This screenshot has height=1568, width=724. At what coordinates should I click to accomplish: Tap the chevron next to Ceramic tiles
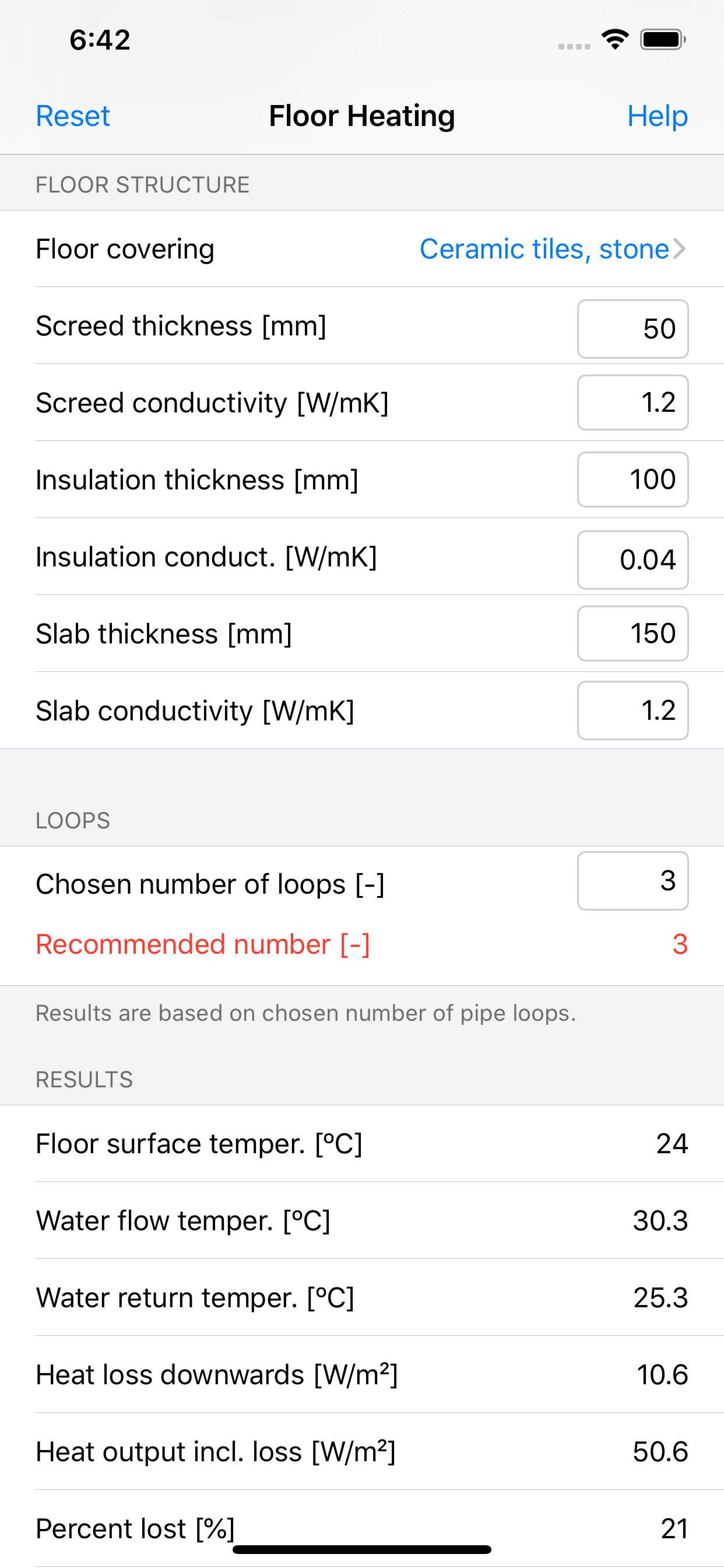click(x=680, y=249)
